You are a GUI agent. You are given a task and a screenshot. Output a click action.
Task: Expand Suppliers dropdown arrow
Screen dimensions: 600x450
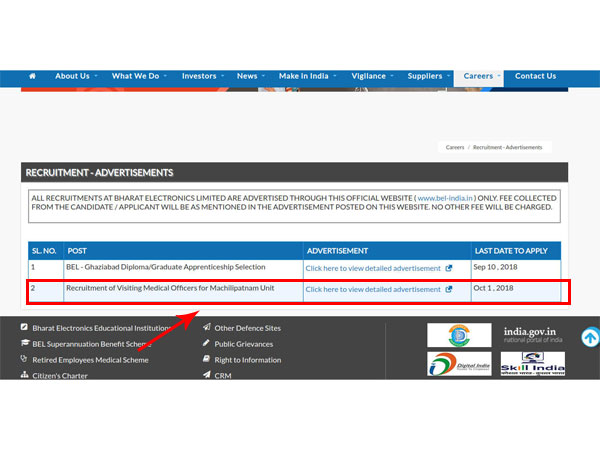(x=448, y=76)
